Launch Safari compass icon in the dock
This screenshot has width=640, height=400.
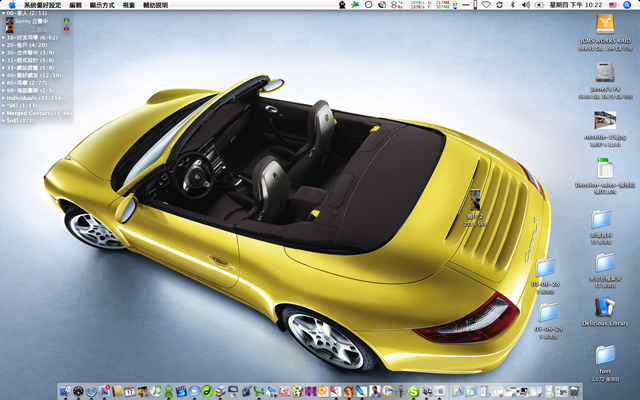coord(91,391)
